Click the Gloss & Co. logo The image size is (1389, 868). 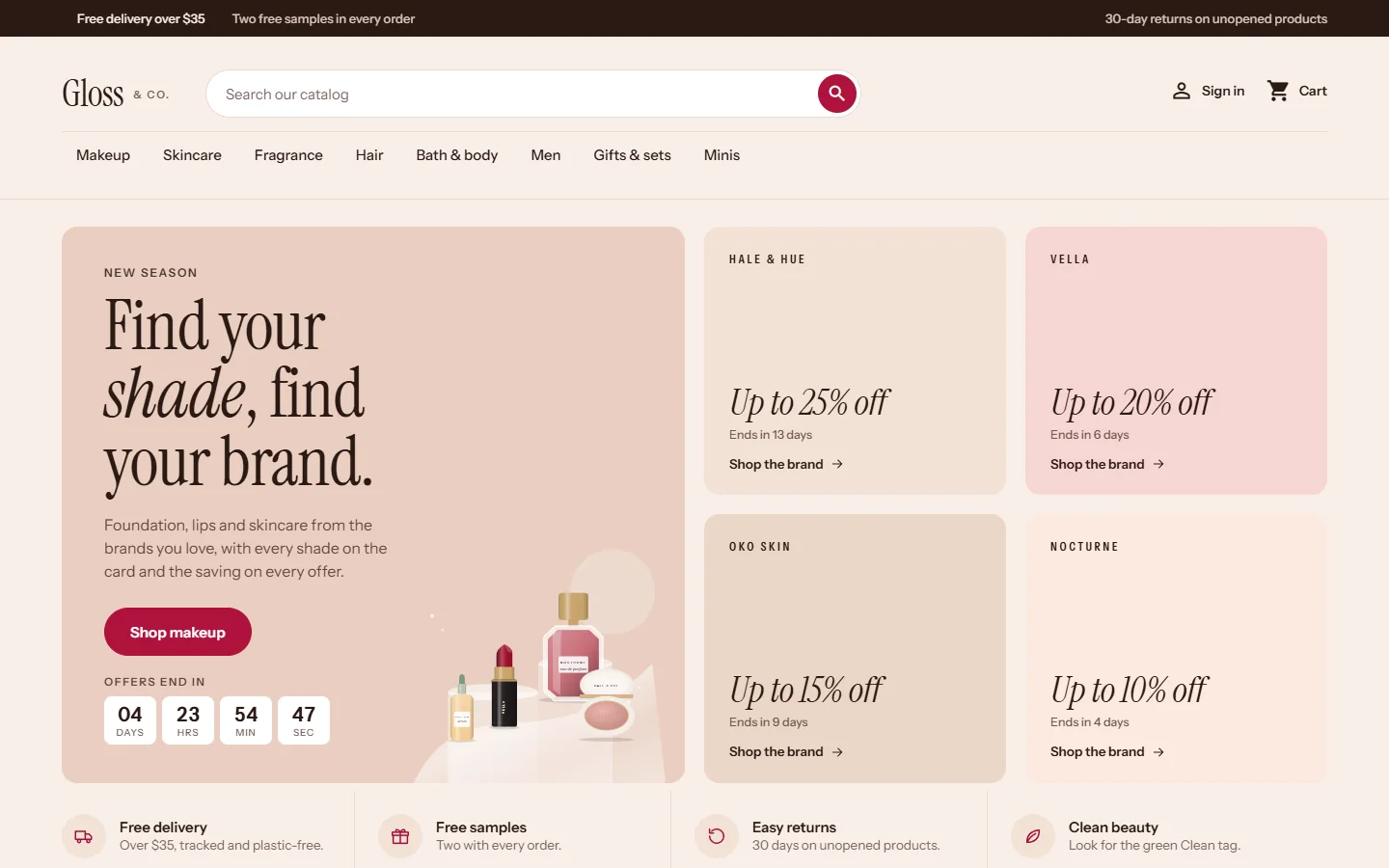pyautogui.click(x=115, y=94)
